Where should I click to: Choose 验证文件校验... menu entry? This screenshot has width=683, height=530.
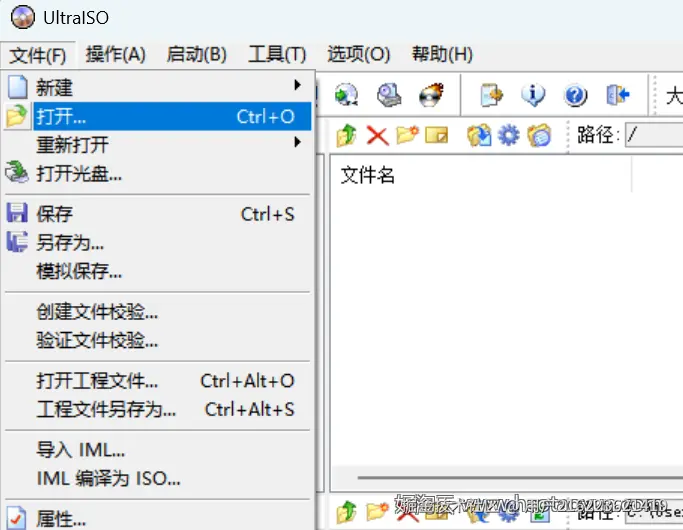click(157, 341)
